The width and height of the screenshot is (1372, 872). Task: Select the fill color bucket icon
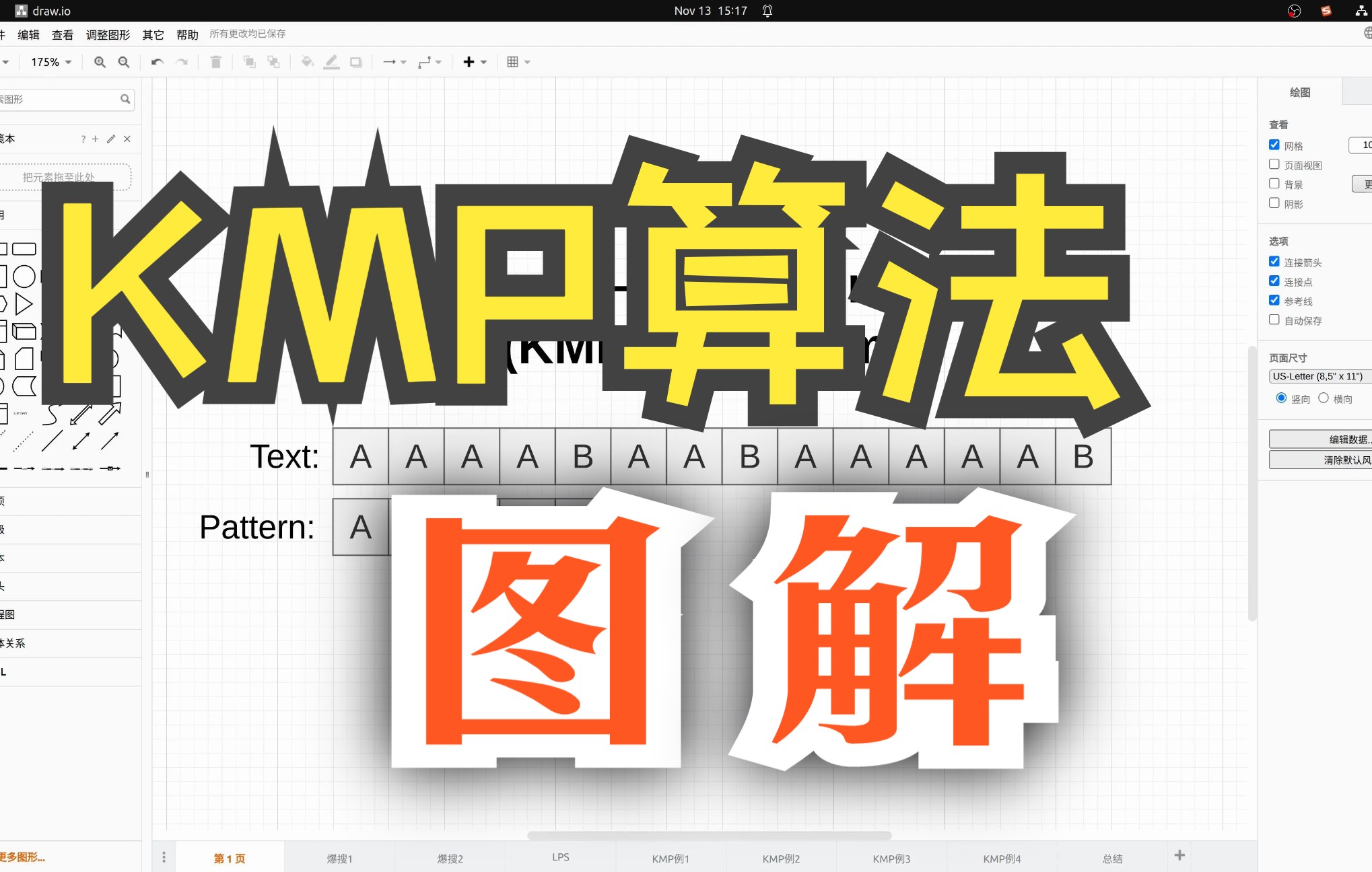pos(307,62)
